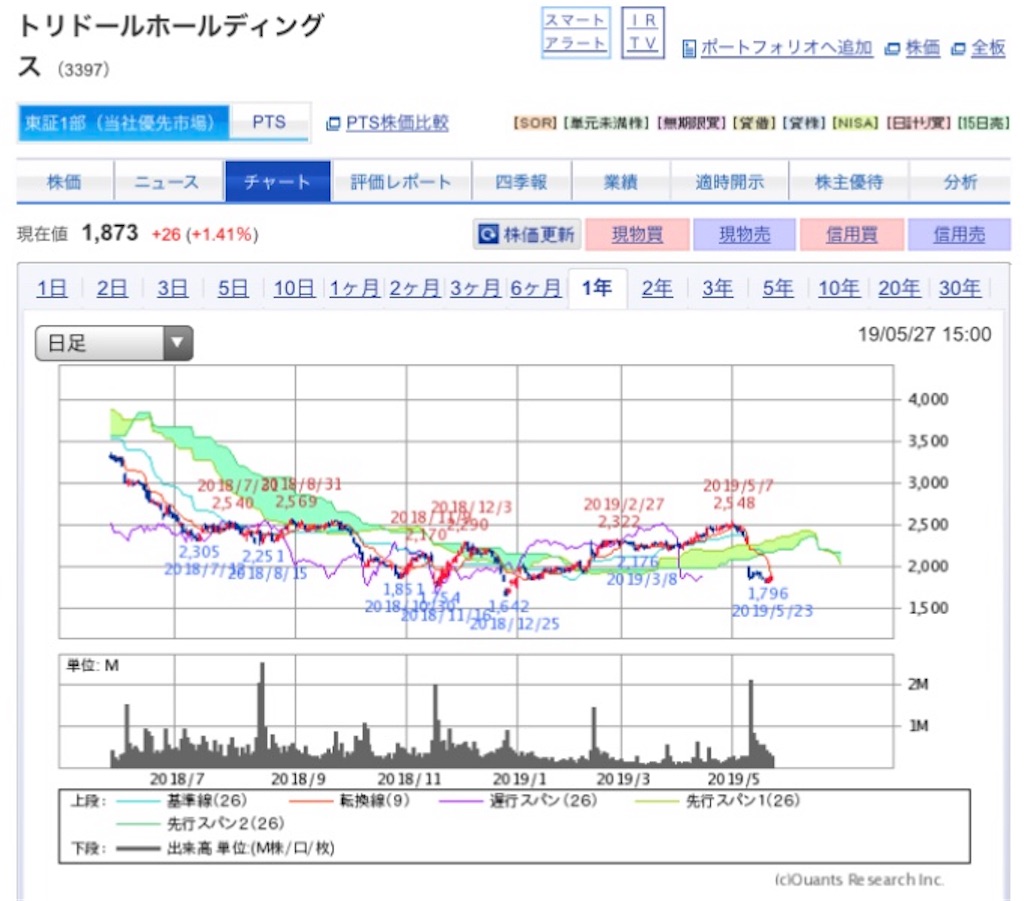This screenshot has height=901, width=1024.
Task: Open the ニュース tab
Action: (167, 182)
